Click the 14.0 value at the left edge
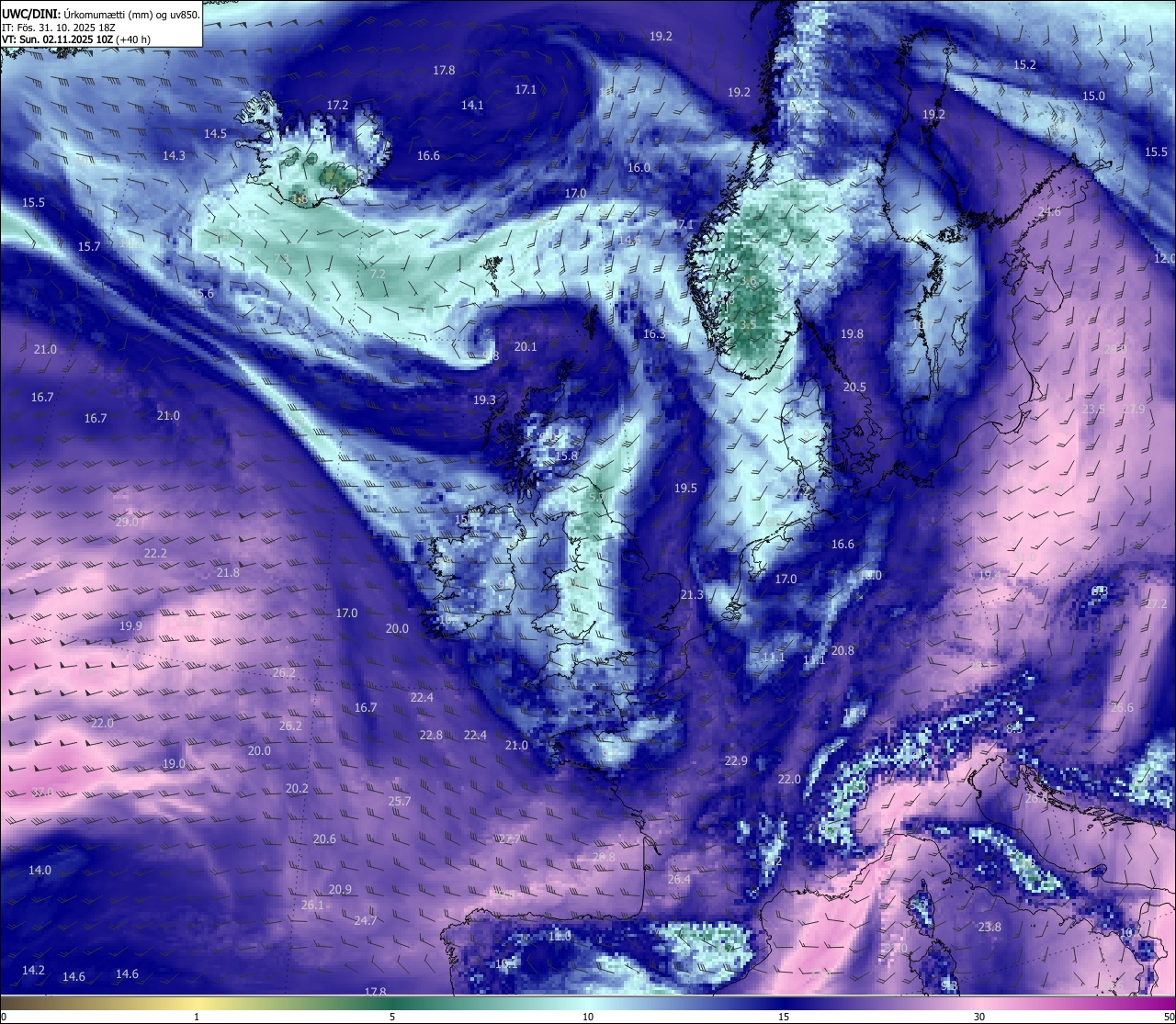This screenshot has width=1176, height=1024. [40, 871]
